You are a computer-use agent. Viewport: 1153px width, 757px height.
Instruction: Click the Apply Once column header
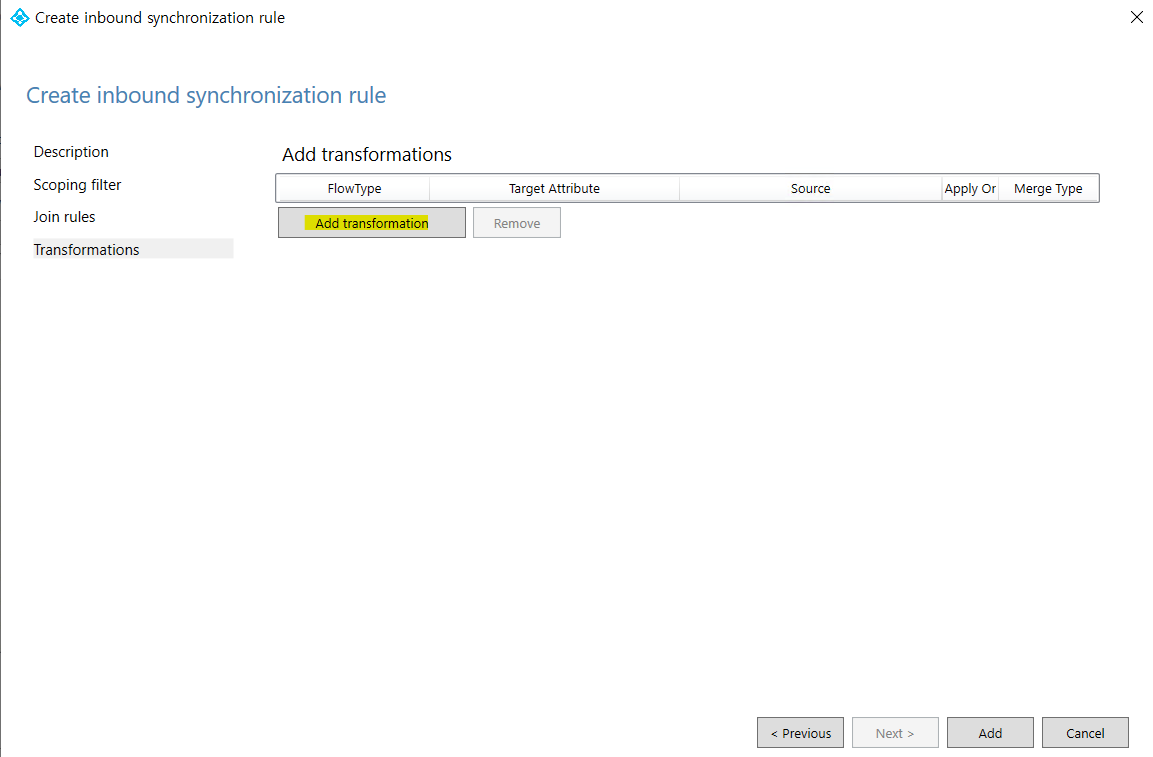pos(970,188)
